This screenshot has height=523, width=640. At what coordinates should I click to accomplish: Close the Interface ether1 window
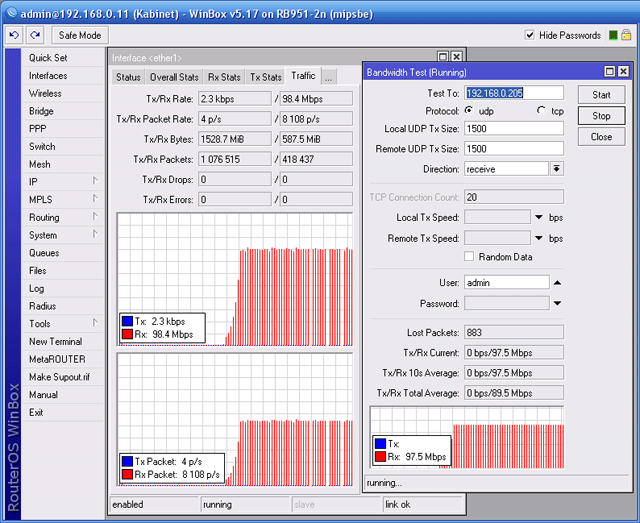point(457,56)
